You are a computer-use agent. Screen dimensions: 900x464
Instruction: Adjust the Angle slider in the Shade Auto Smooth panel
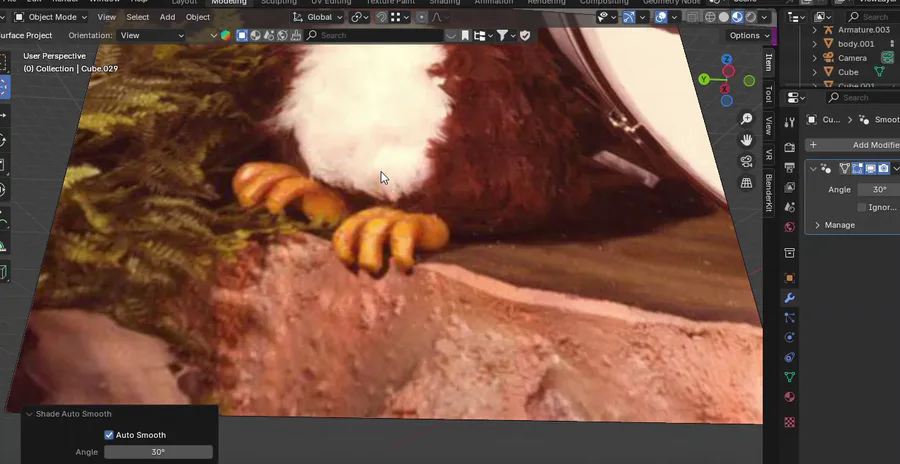158,452
